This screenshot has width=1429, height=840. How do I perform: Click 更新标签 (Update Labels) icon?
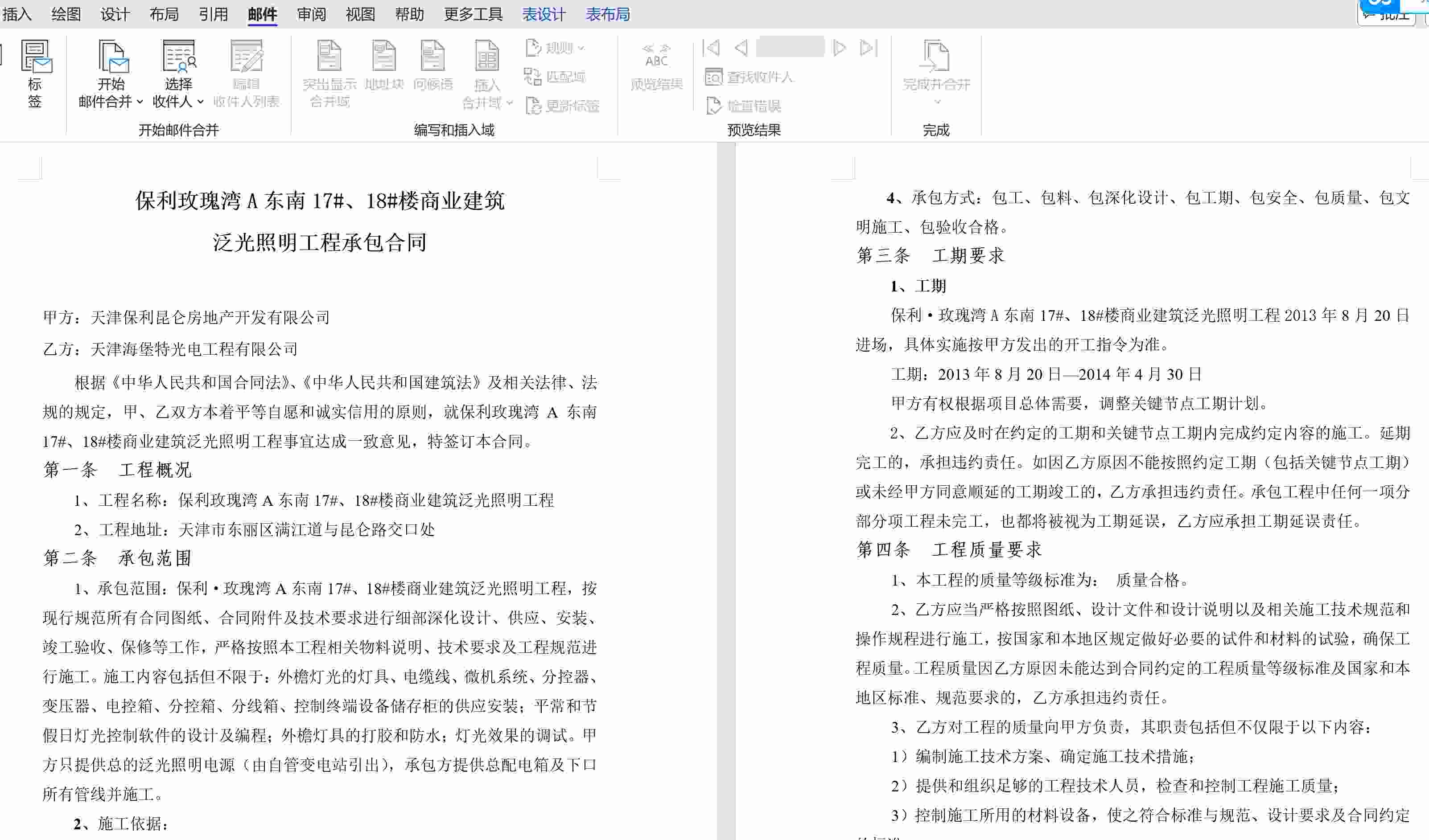click(x=533, y=106)
